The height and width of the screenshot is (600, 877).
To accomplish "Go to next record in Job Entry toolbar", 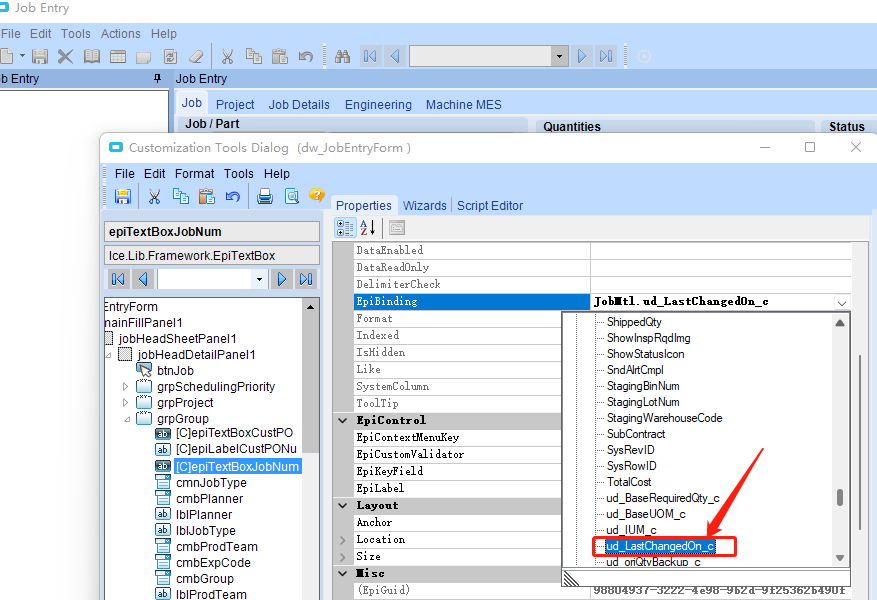I will [x=582, y=56].
